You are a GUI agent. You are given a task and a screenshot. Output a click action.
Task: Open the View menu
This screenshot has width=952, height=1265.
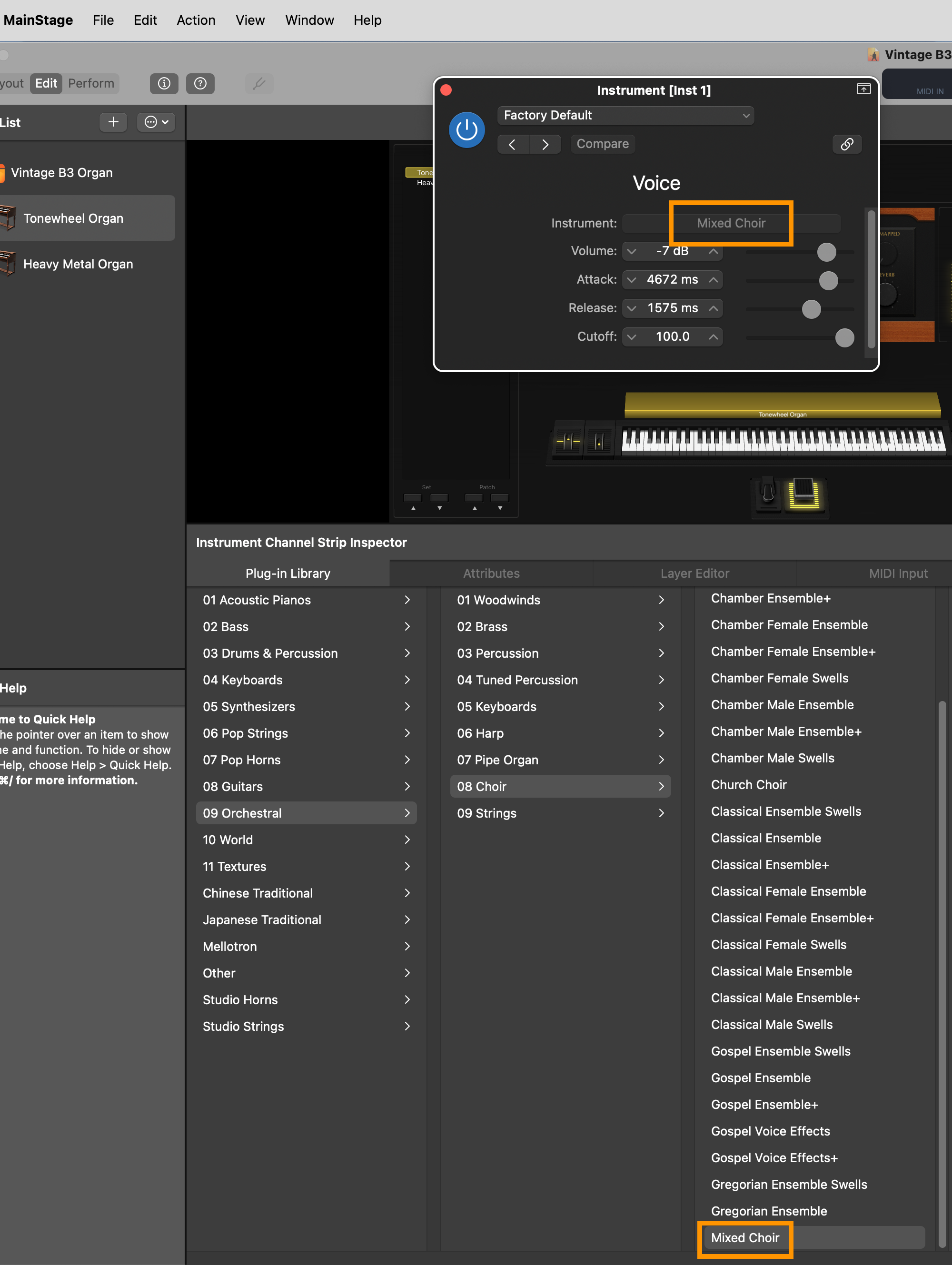coord(250,20)
